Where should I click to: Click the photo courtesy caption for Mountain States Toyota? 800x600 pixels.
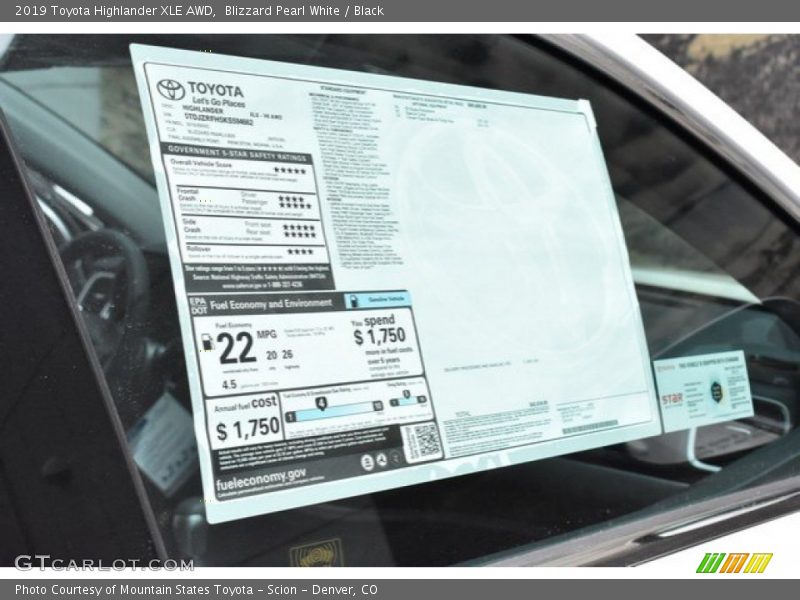click(x=196, y=590)
